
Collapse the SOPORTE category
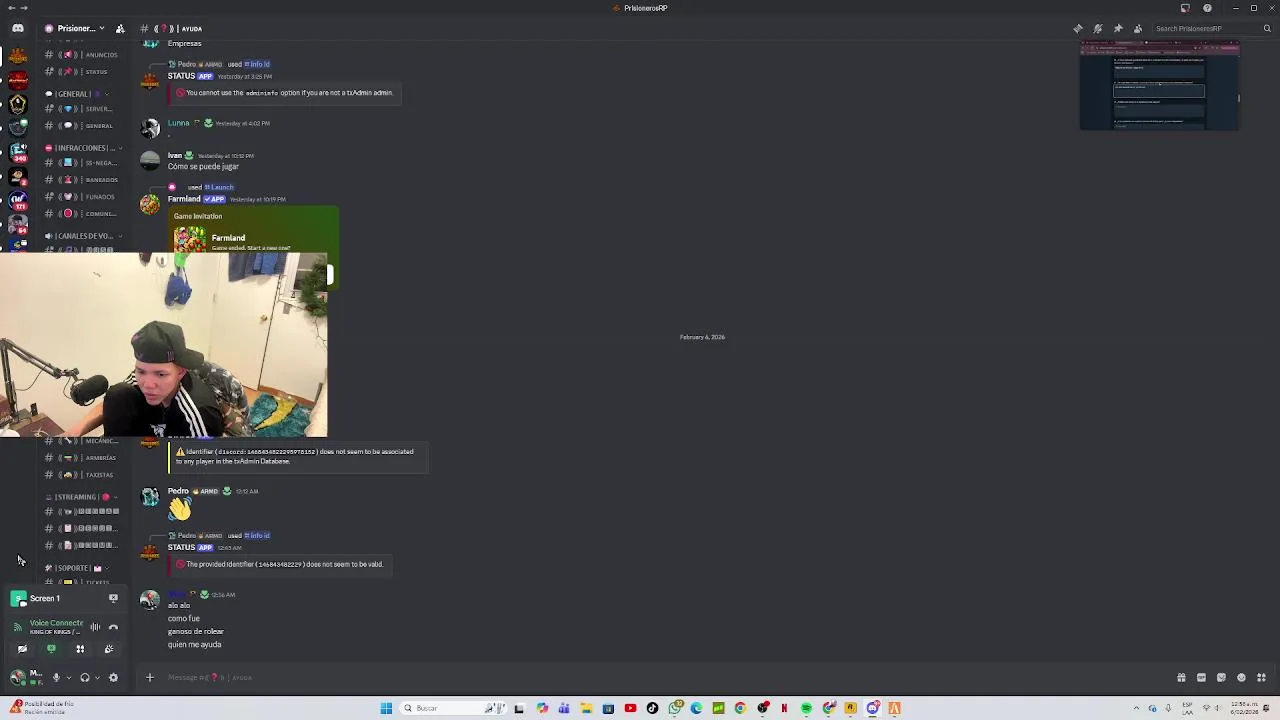[x=75, y=568]
